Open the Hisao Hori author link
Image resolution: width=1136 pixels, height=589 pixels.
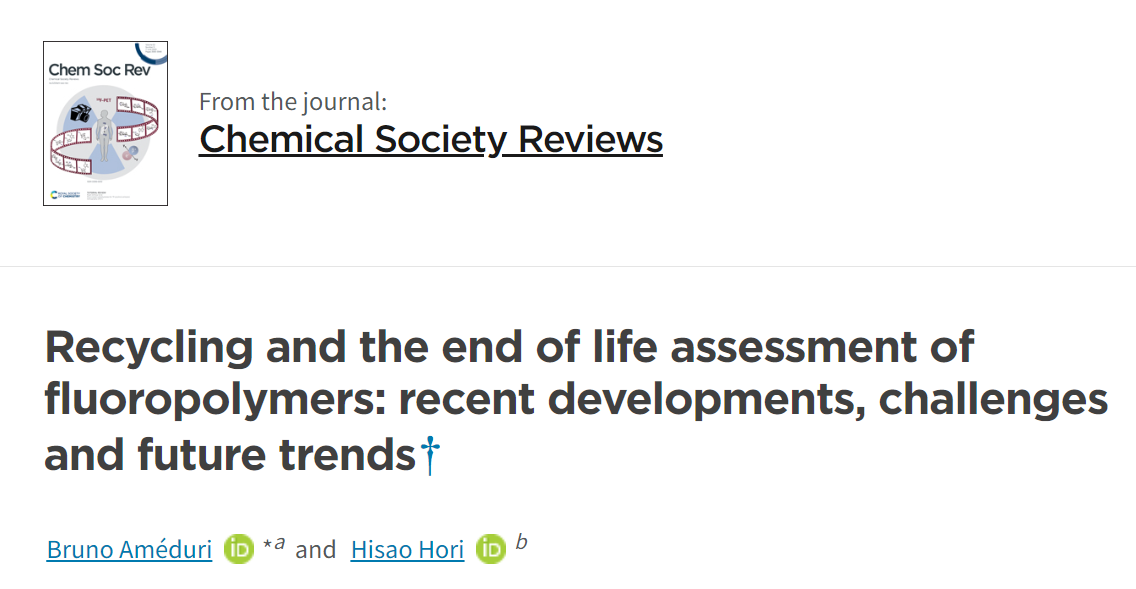(407, 550)
